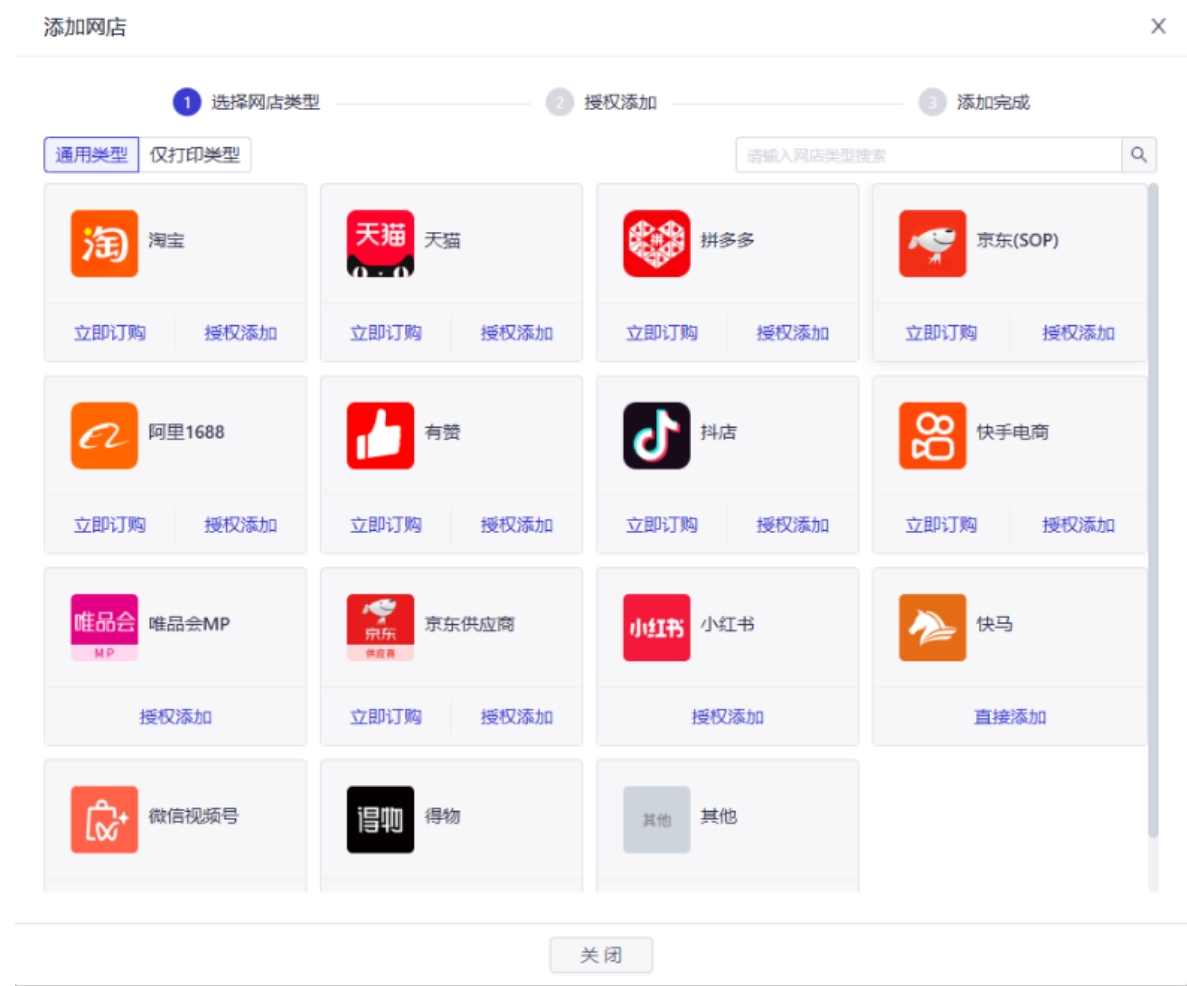
Task: Click 立即订购 under 天猫
Action: [x=385, y=332]
